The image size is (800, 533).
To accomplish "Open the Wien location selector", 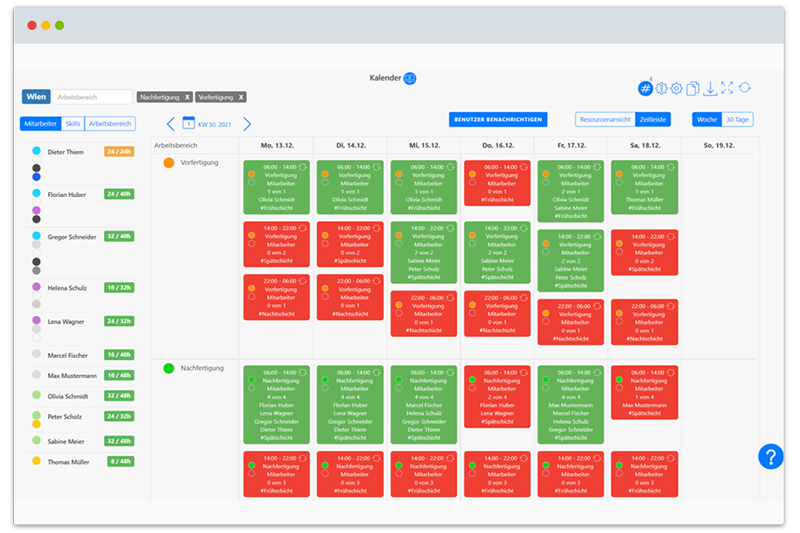I will [x=36, y=97].
